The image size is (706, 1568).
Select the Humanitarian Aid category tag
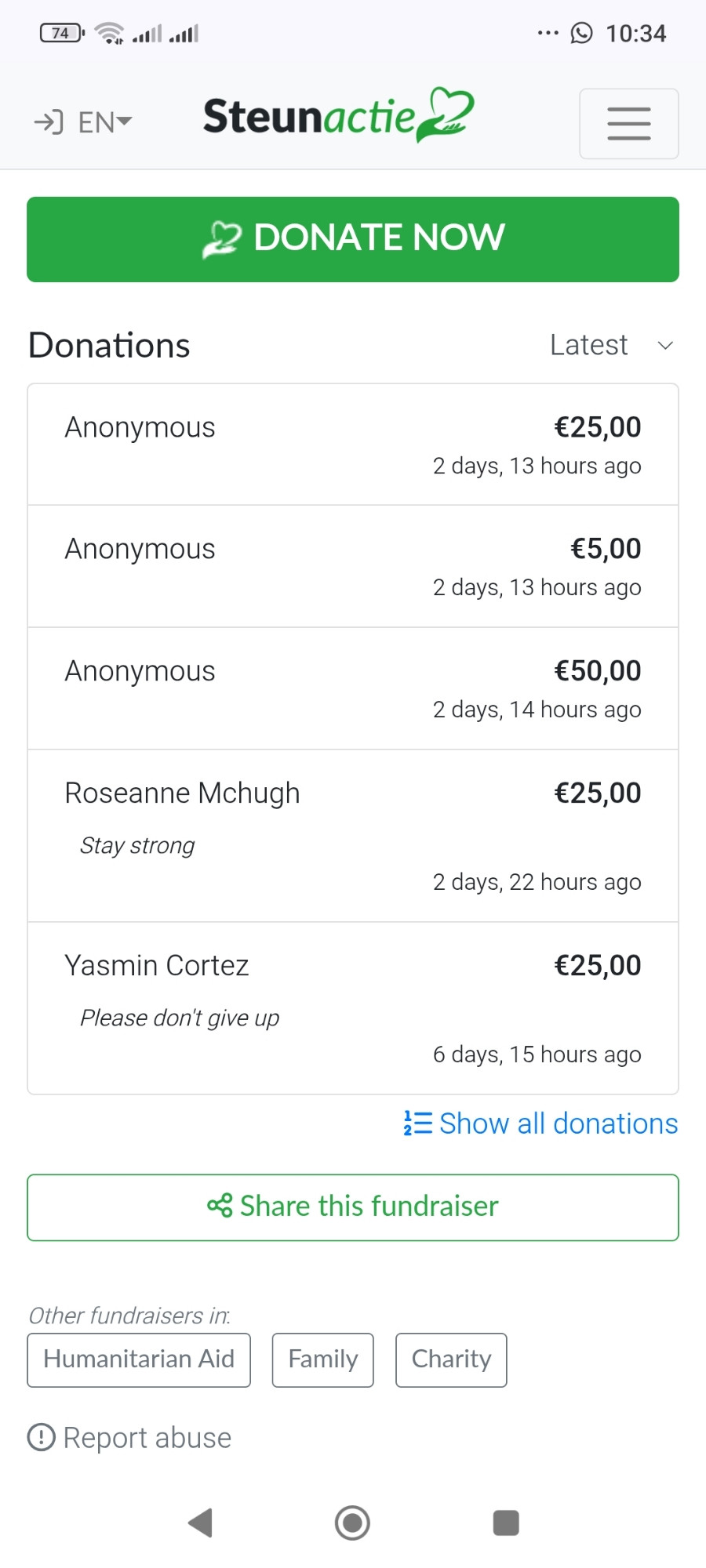coord(139,1360)
